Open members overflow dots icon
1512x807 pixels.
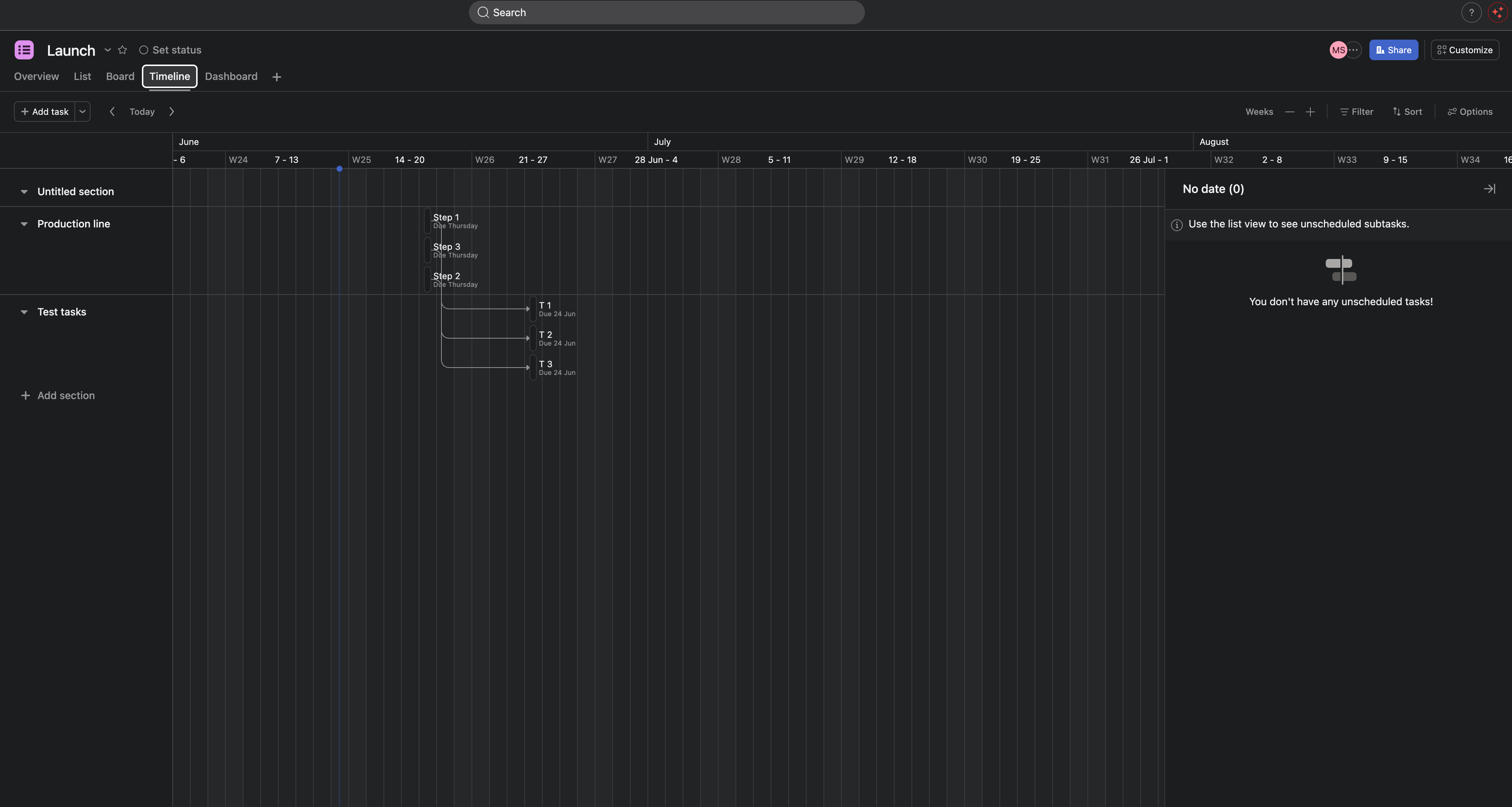click(1353, 50)
